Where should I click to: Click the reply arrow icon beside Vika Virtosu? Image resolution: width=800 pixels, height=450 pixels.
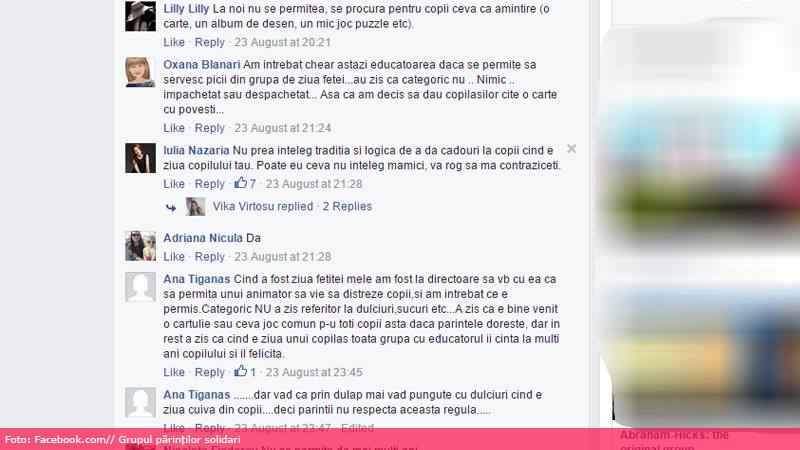coord(171,208)
